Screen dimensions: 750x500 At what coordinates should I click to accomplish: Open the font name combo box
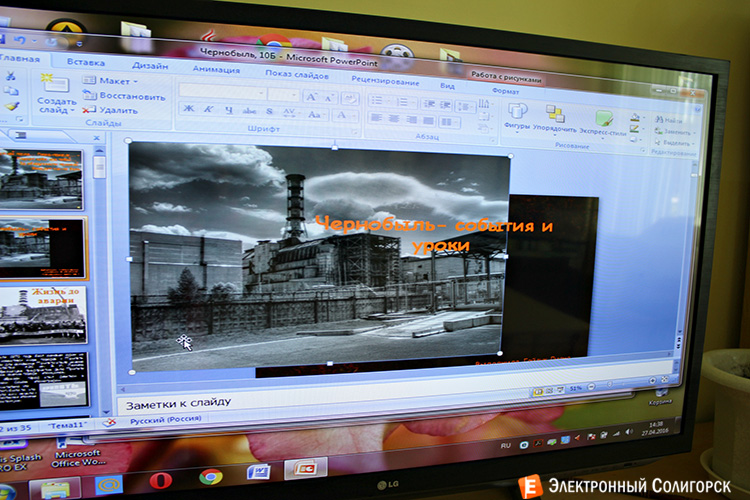click(222, 93)
